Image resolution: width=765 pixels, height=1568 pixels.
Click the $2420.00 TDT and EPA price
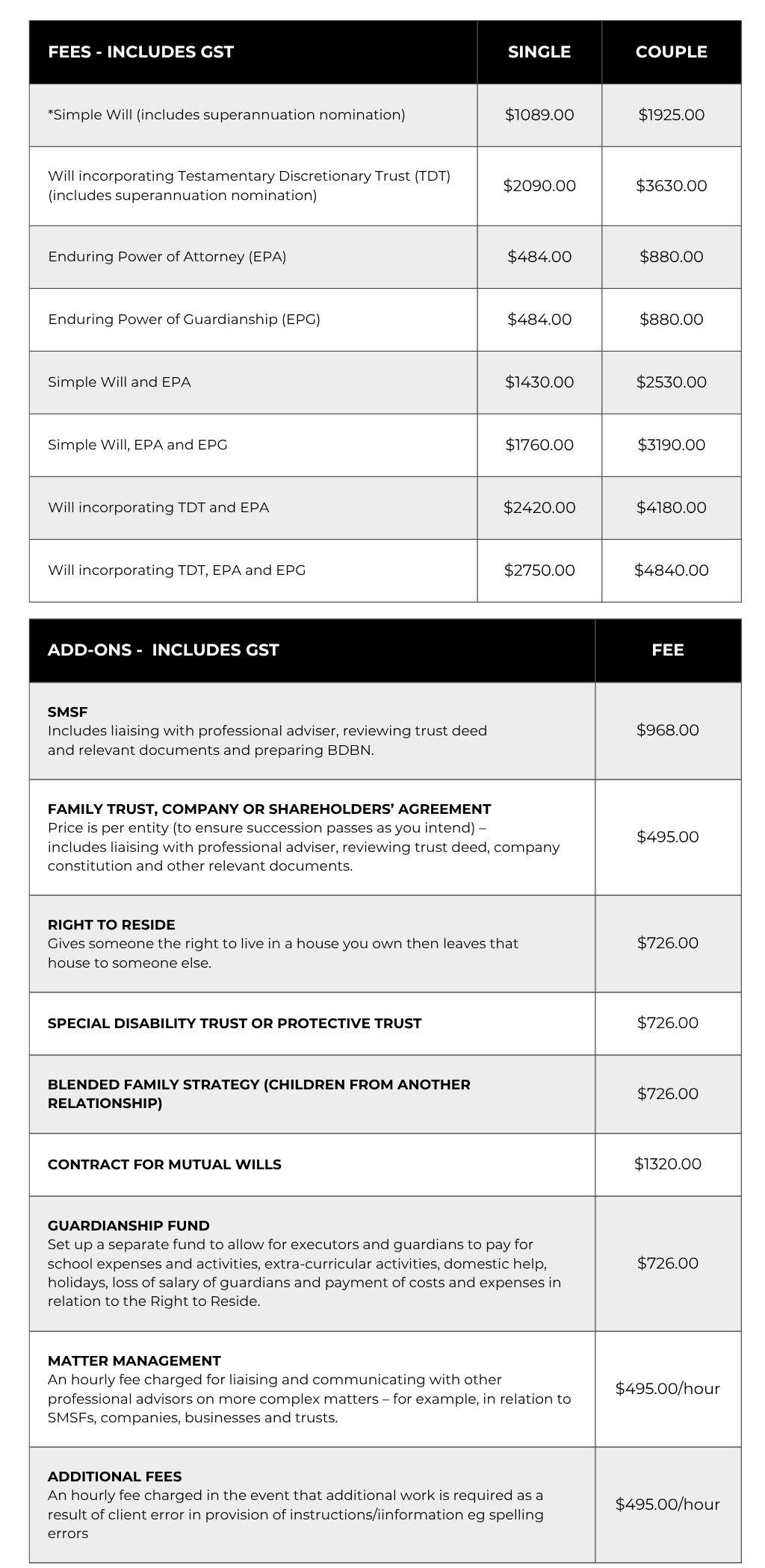(539, 508)
